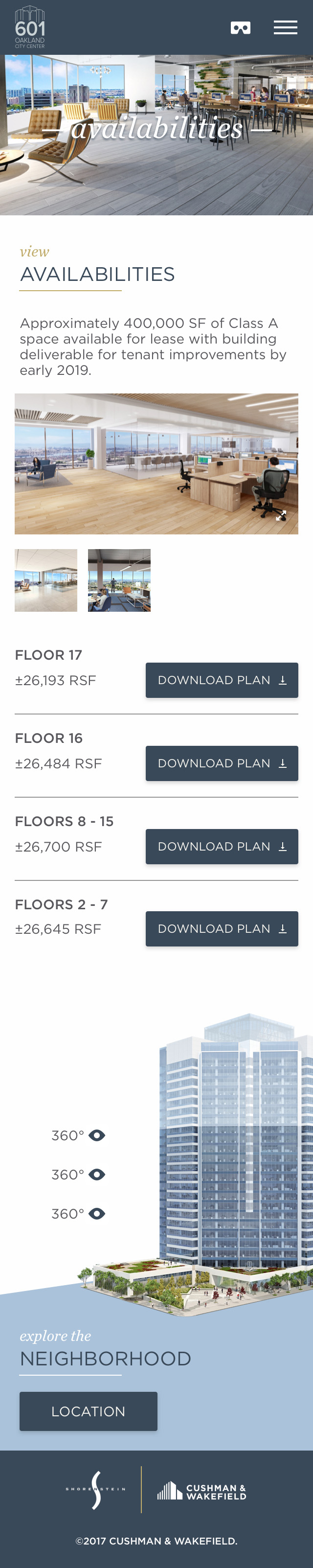Open the VR goggles icon in header
Image resolution: width=313 pixels, height=1568 pixels.
(x=241, y=27)
